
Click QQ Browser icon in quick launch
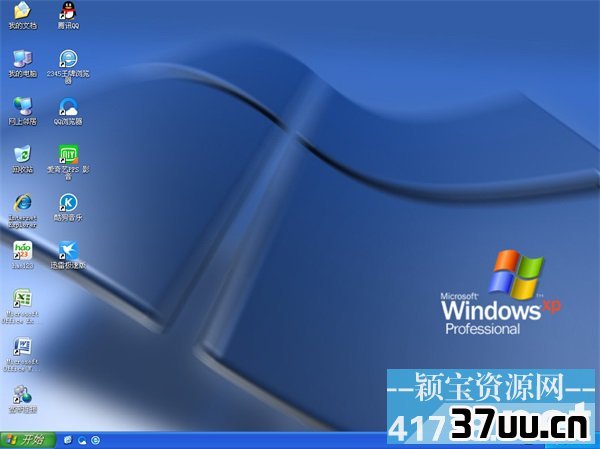82,440
